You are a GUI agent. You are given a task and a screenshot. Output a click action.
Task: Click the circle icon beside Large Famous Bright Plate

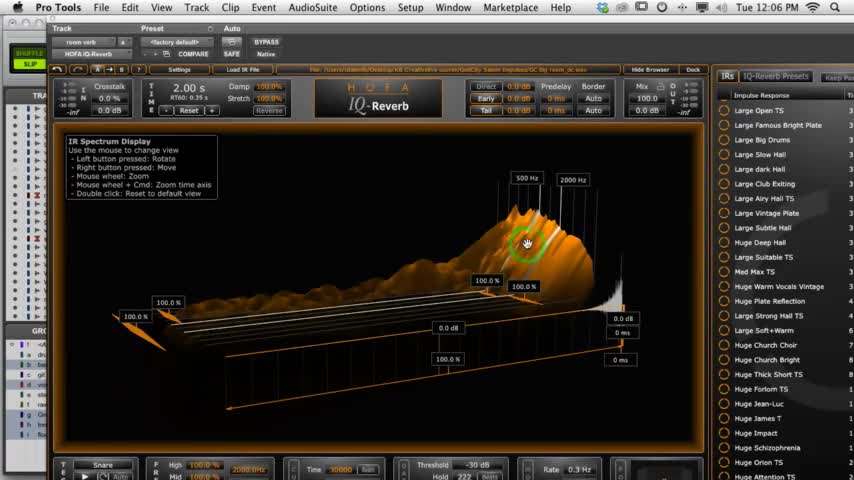(x=724, y=125)
